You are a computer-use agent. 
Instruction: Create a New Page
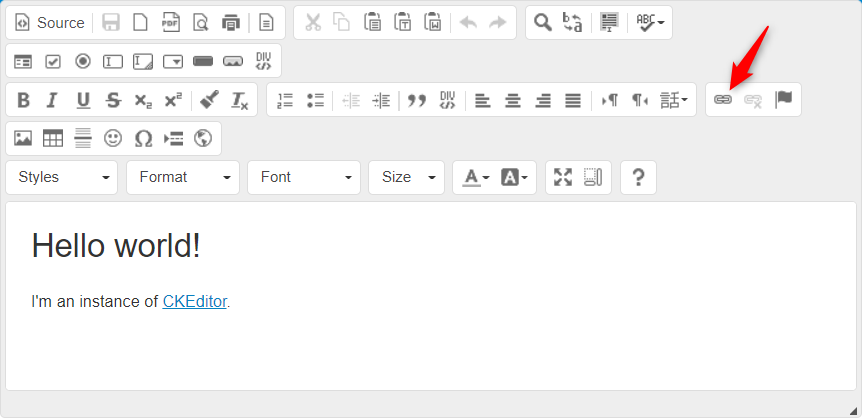[141, 23]
